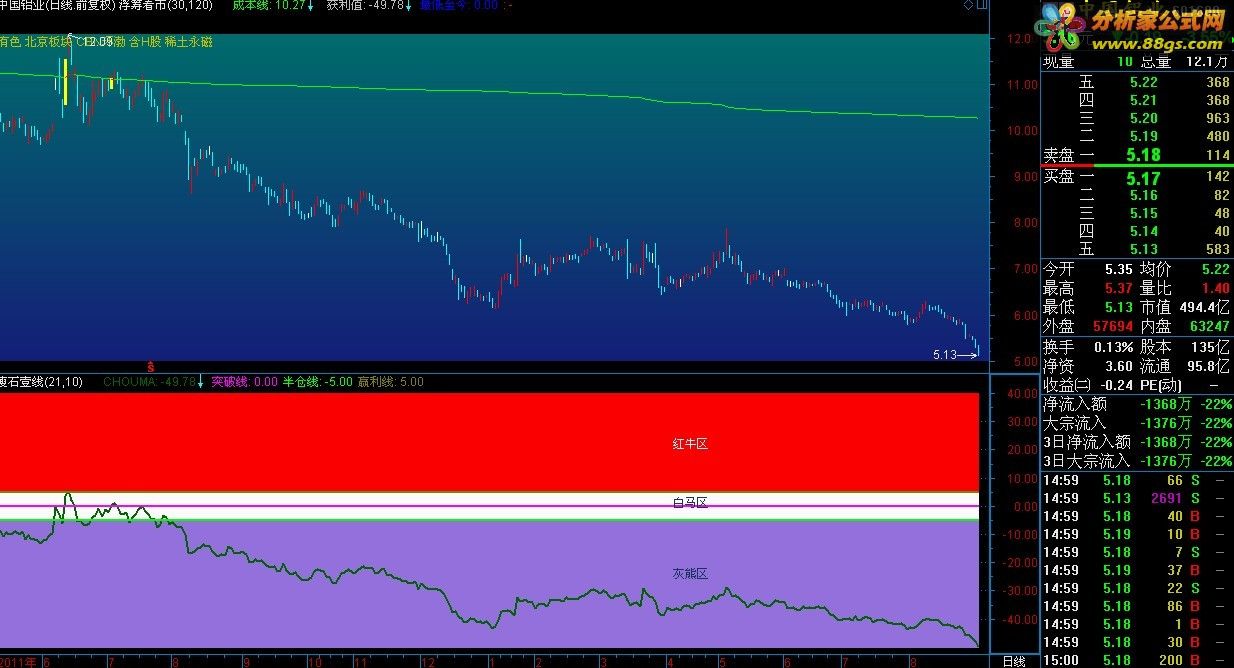This screenshot has width=1234, height=668.
Task: Click the small square icon beside the diamond
Action: point(980,6)
